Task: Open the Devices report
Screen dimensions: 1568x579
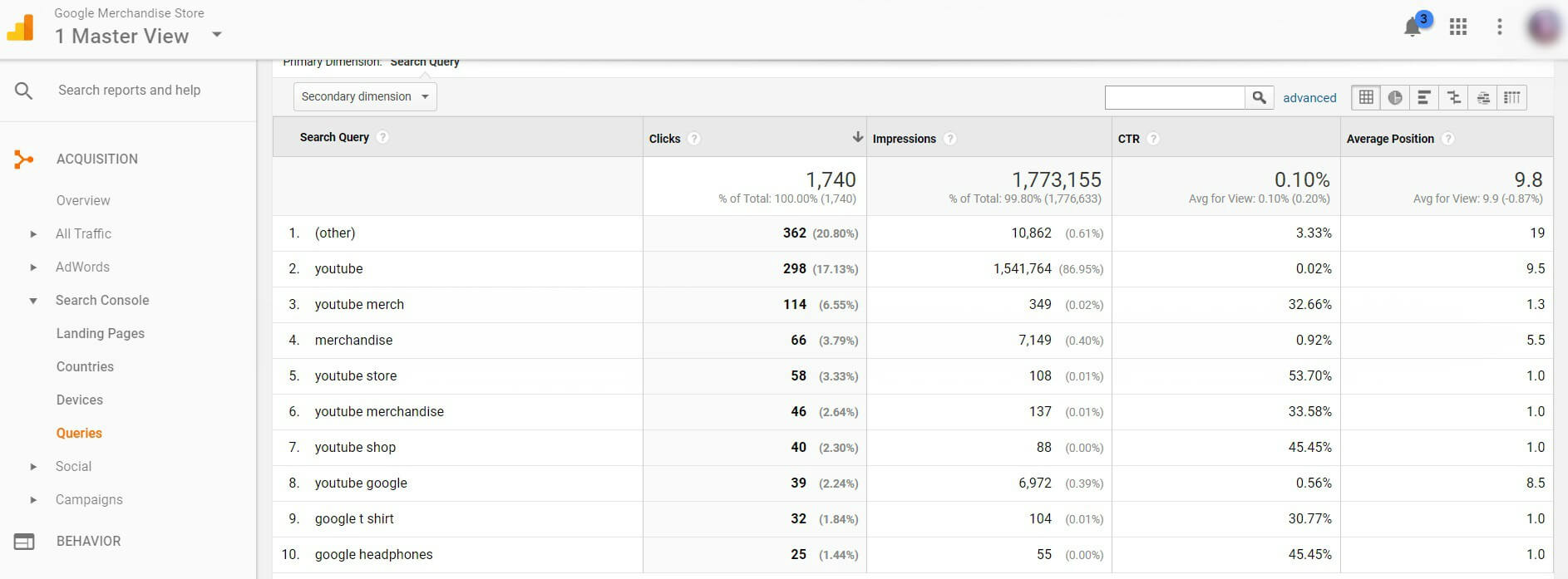Action: tap(80, 400)
